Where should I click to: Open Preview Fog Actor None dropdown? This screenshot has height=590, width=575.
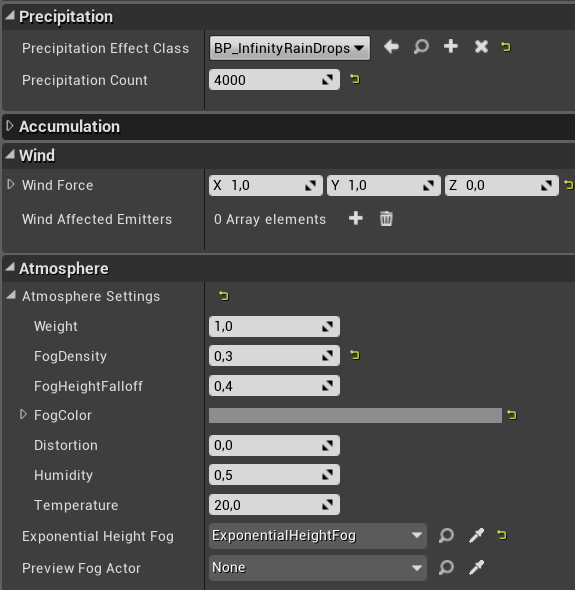pos(318,567)
